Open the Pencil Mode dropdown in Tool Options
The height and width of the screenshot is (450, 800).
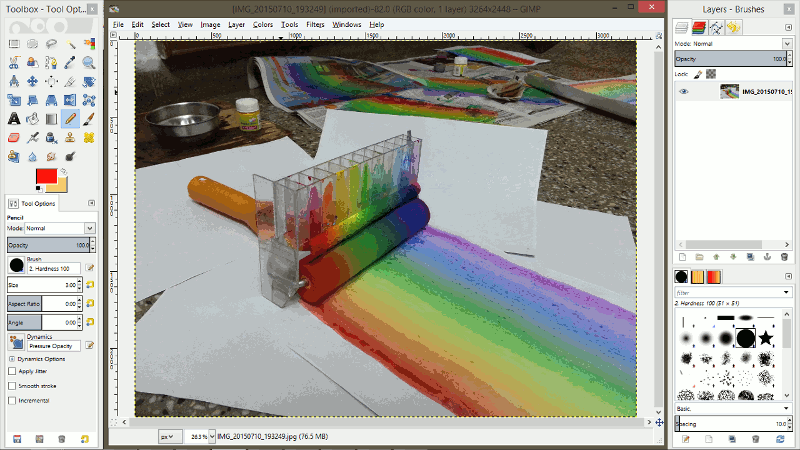[60, 228]
